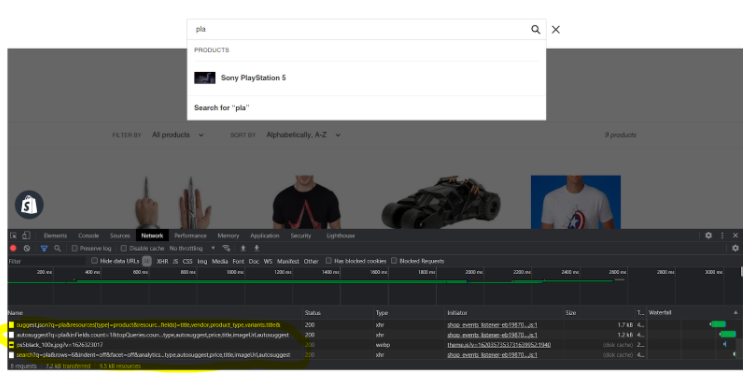The height and width of the screenshot is (381, 751).
Task: Click the network search magnifier icon
Action: (57, 248)
